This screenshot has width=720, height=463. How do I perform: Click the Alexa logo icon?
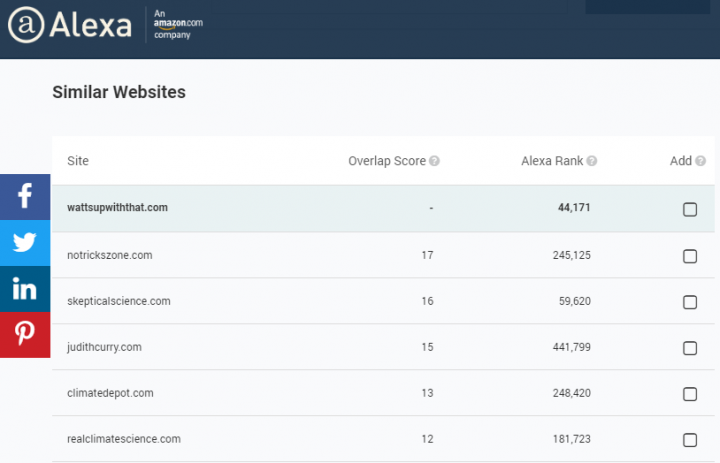click(x=26, y=26)
